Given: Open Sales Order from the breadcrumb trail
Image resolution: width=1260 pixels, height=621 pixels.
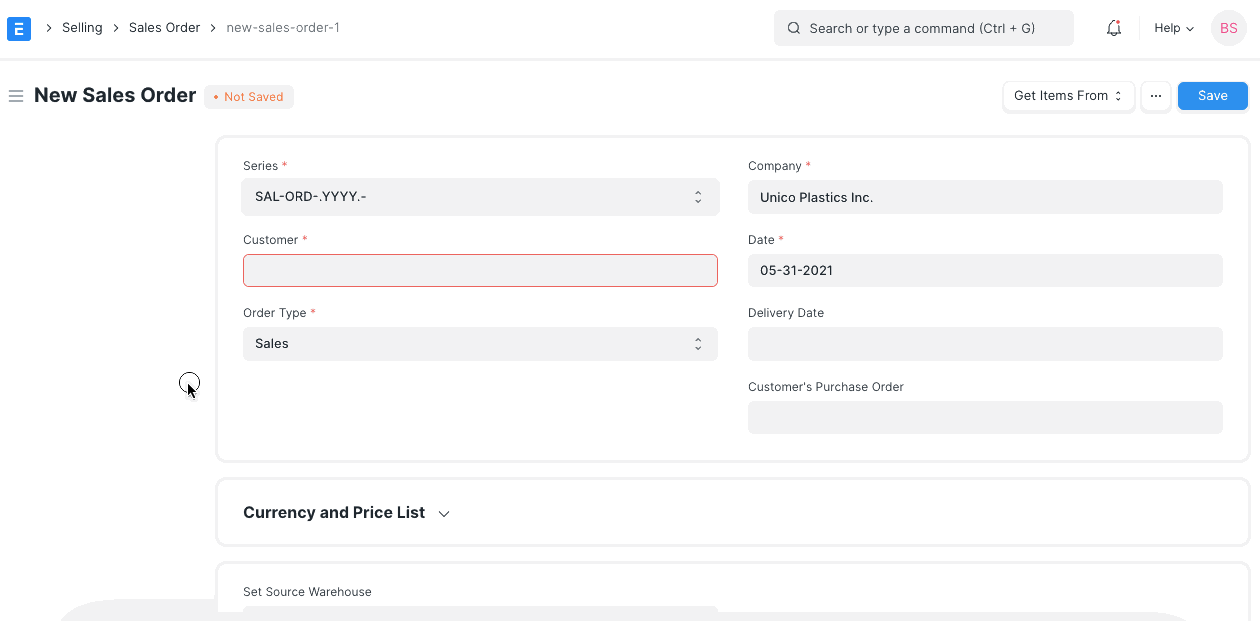Looking at the screenshot, I should tap(164, 27).
